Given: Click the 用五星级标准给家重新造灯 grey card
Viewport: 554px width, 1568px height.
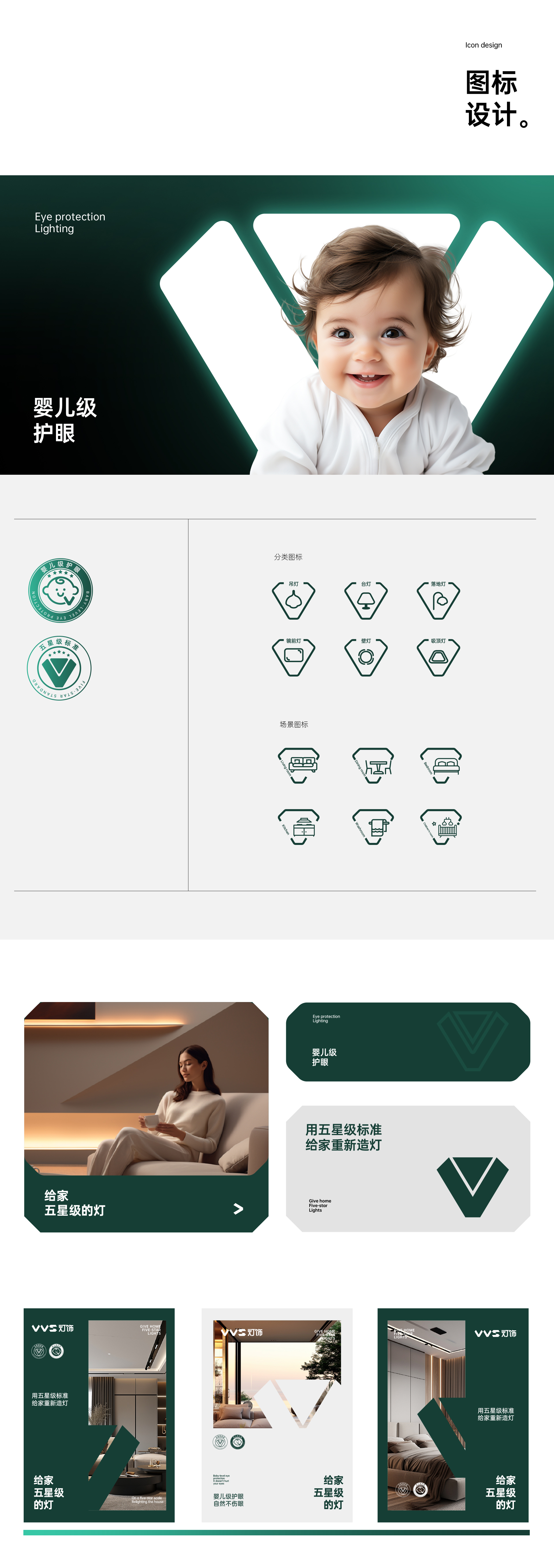Looking at the screenshot, I should pos(408,1169).
